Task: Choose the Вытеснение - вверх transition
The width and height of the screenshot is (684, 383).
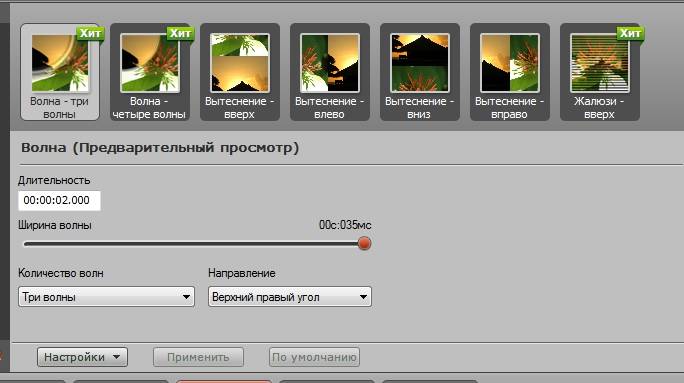Action: click(239, 72)
